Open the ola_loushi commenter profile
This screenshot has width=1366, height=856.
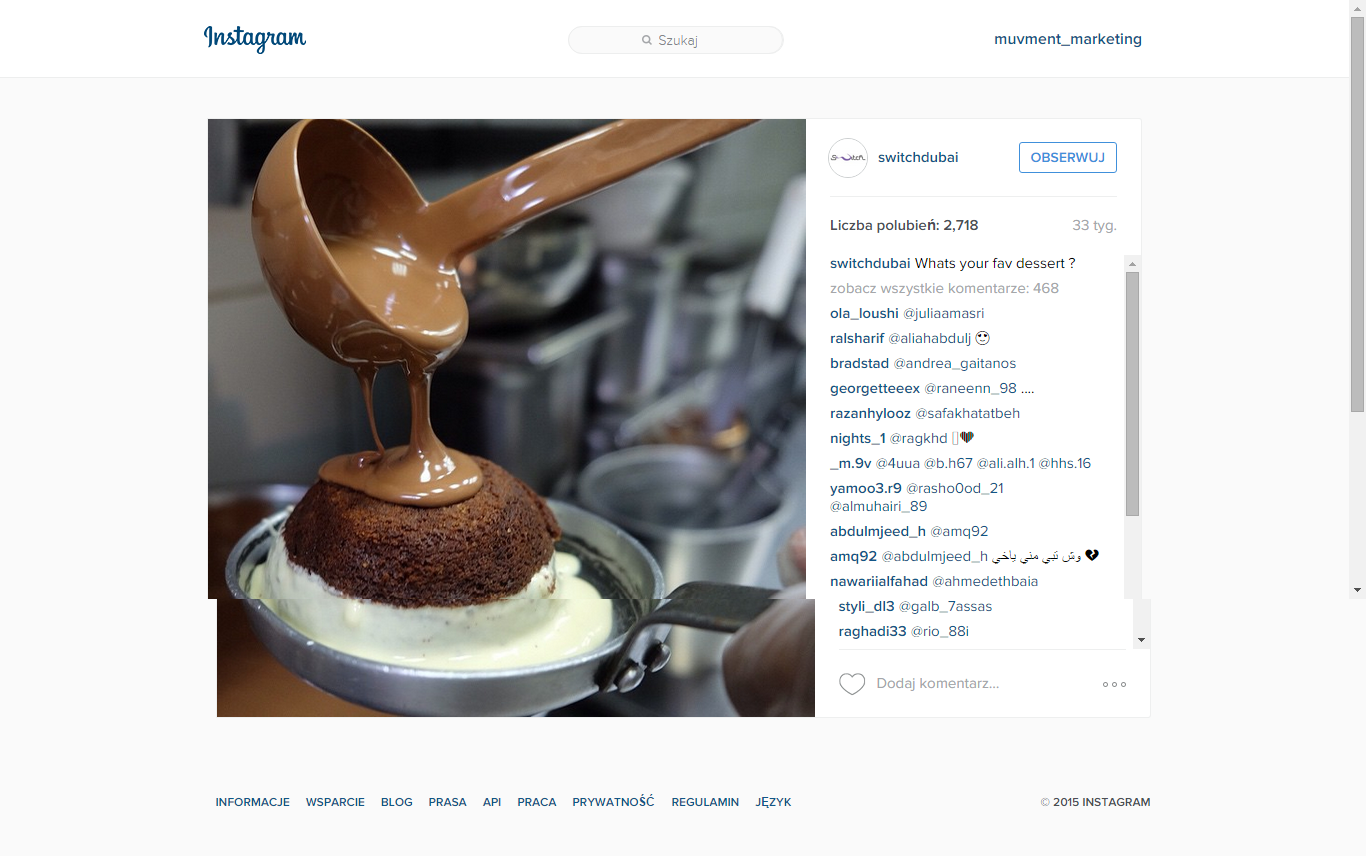[864, 313]
